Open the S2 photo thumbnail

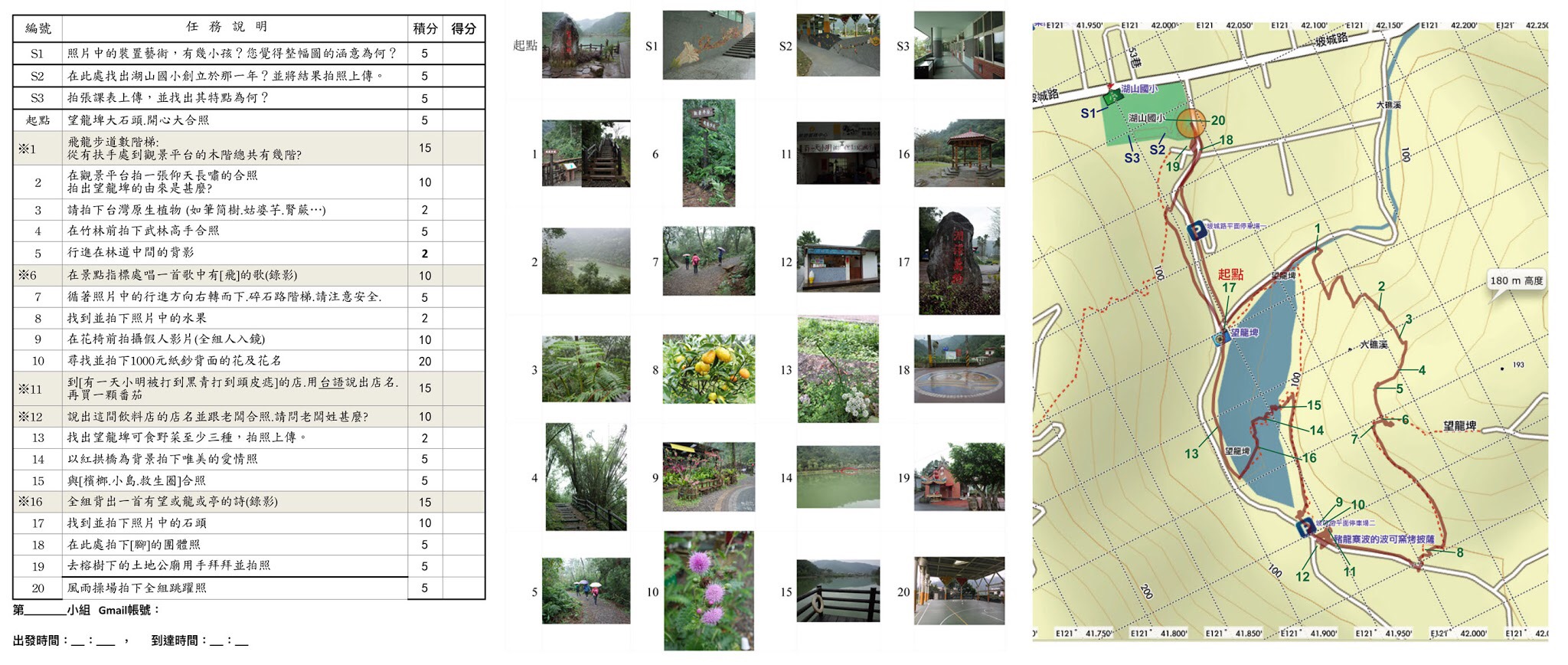click(x=838, y=44)
